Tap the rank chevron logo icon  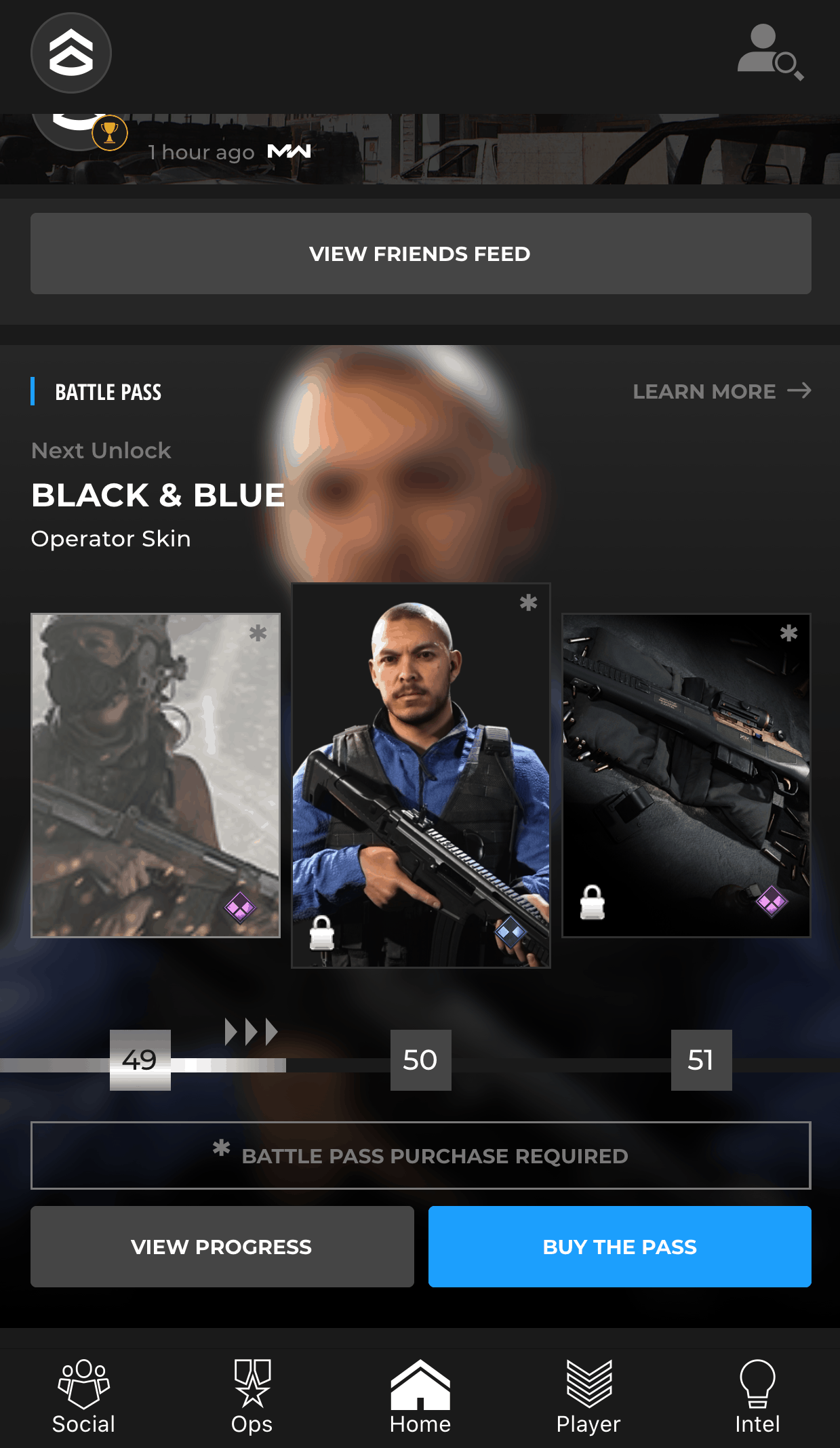click(x=71, y=53)
